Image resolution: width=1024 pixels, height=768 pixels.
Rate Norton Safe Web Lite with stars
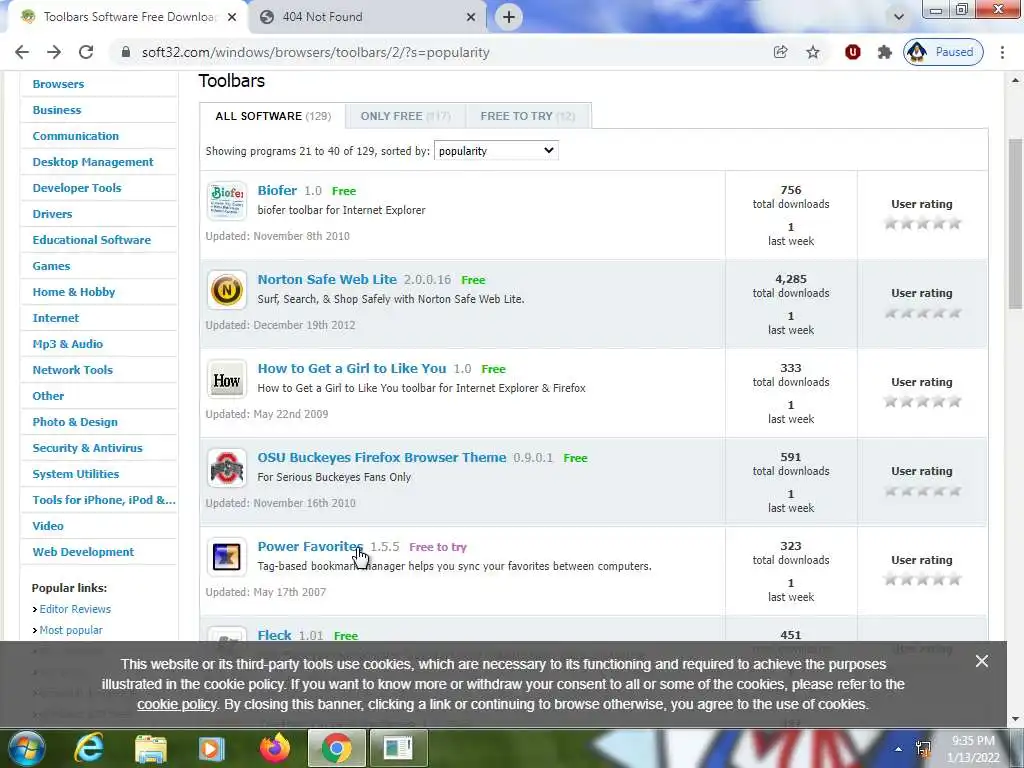[x=922, y=313]
